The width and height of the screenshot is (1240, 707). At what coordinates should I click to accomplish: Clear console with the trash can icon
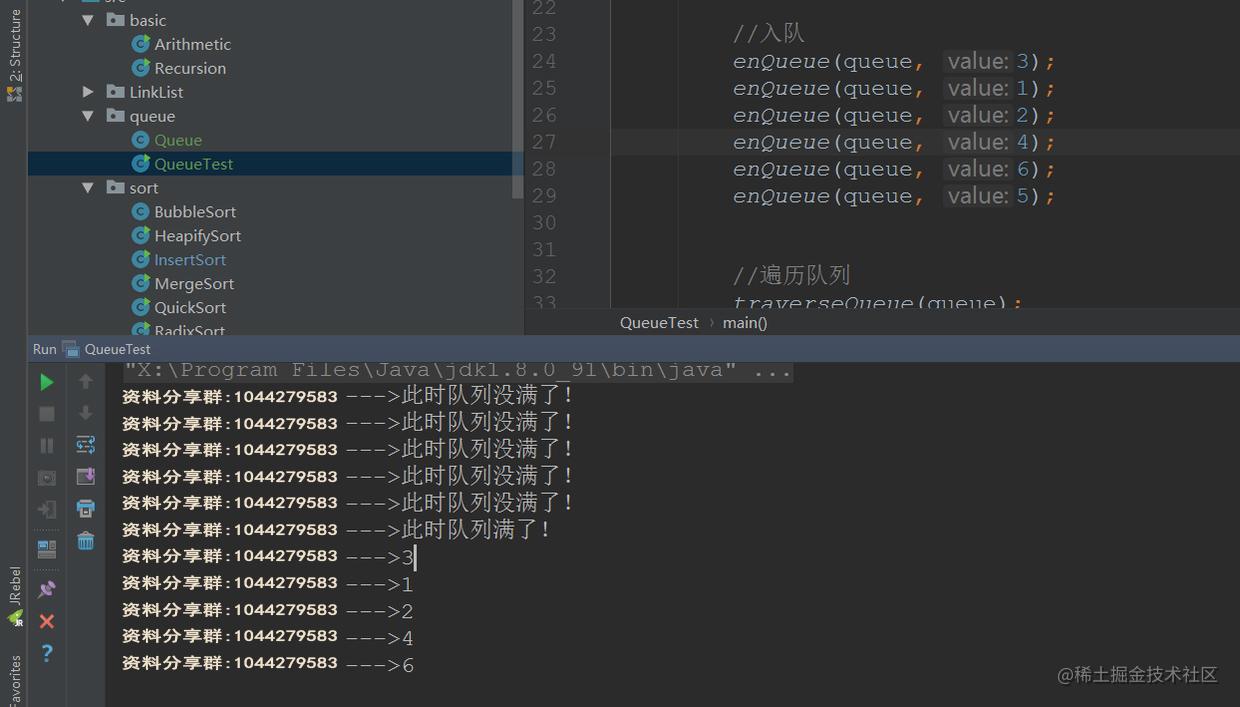coord(85,541)
